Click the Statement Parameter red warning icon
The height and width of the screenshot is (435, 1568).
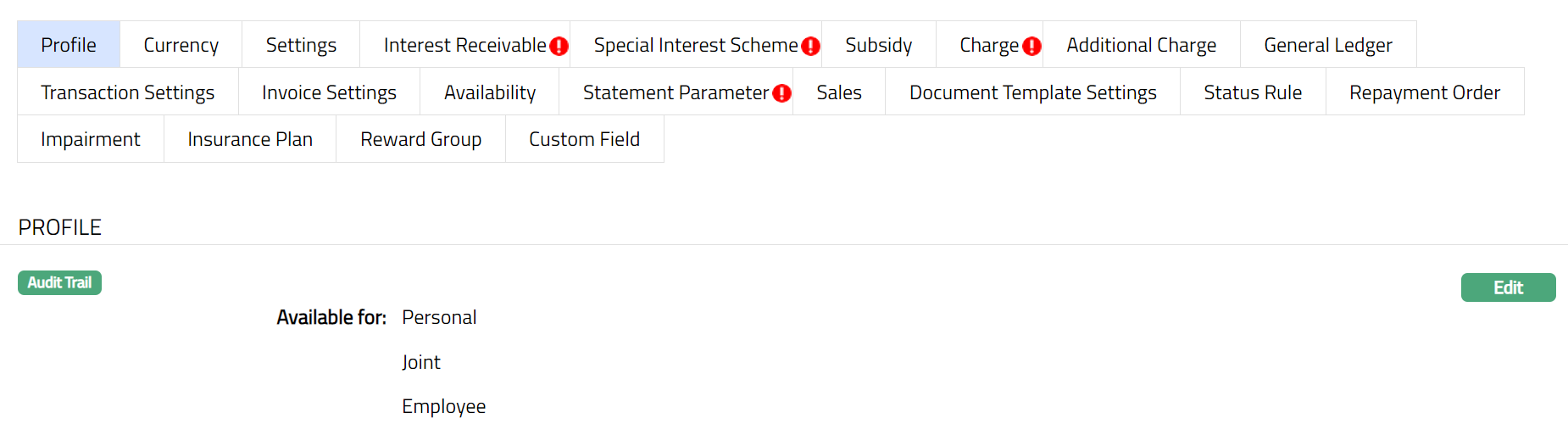781,93
